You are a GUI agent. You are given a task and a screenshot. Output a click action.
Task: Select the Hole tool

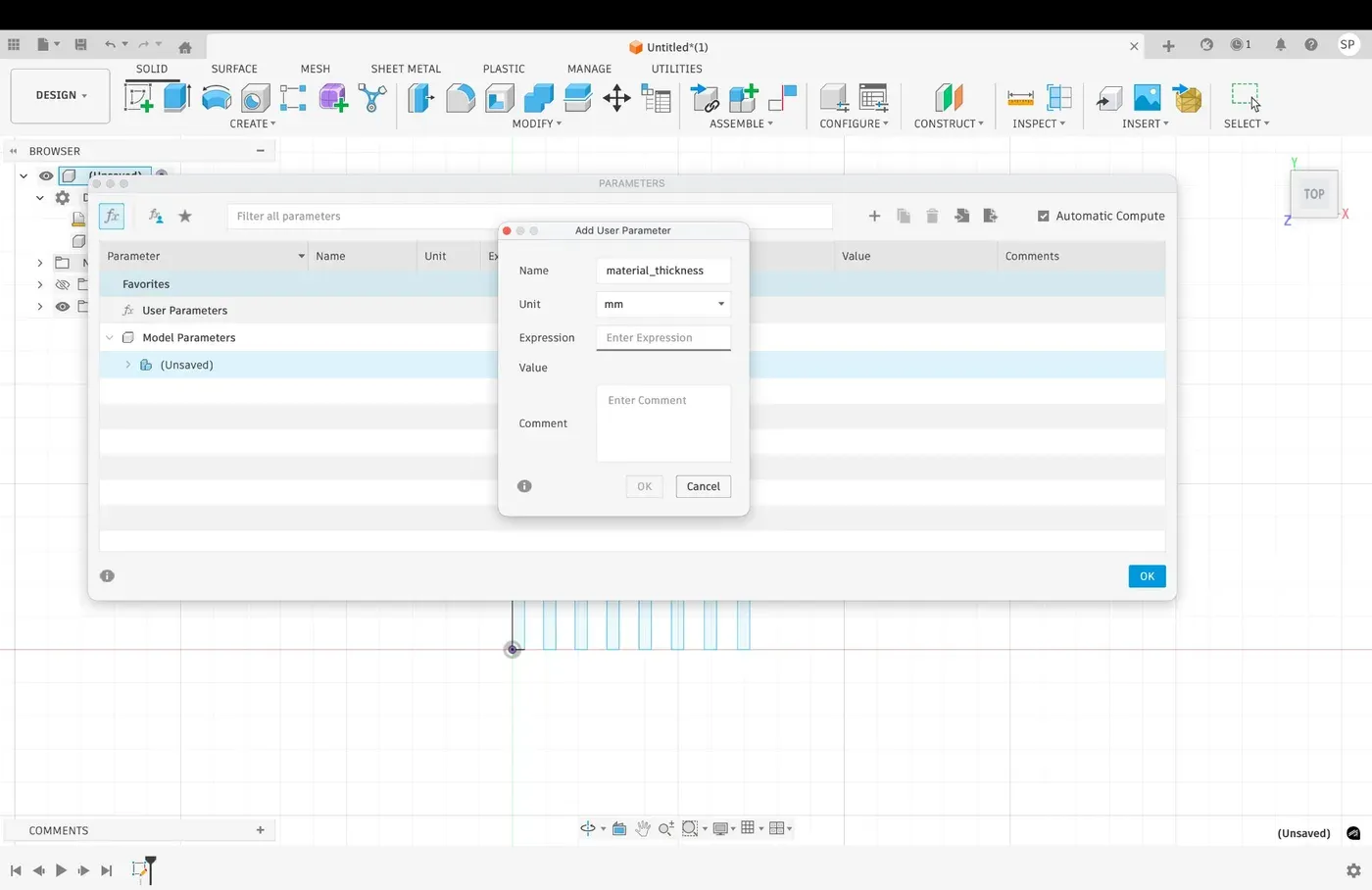[x=255, y=98]
